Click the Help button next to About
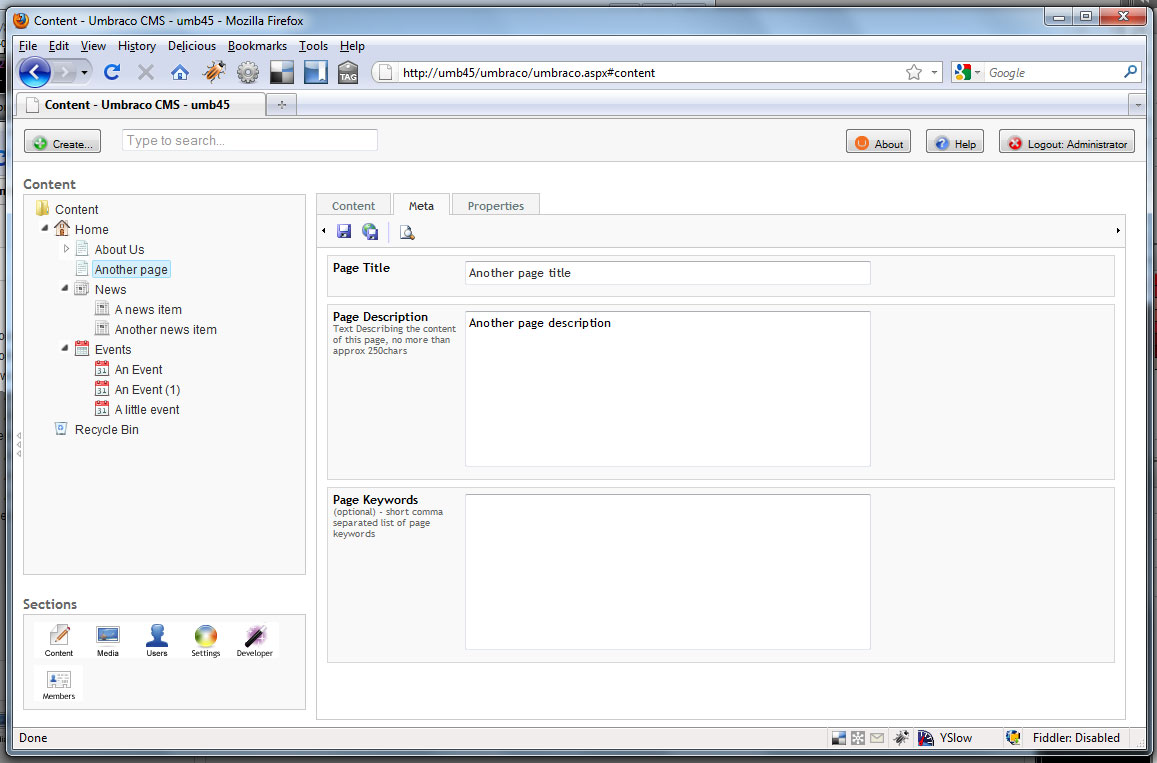This screenshot has height=763, width=1157. point(955,143)
